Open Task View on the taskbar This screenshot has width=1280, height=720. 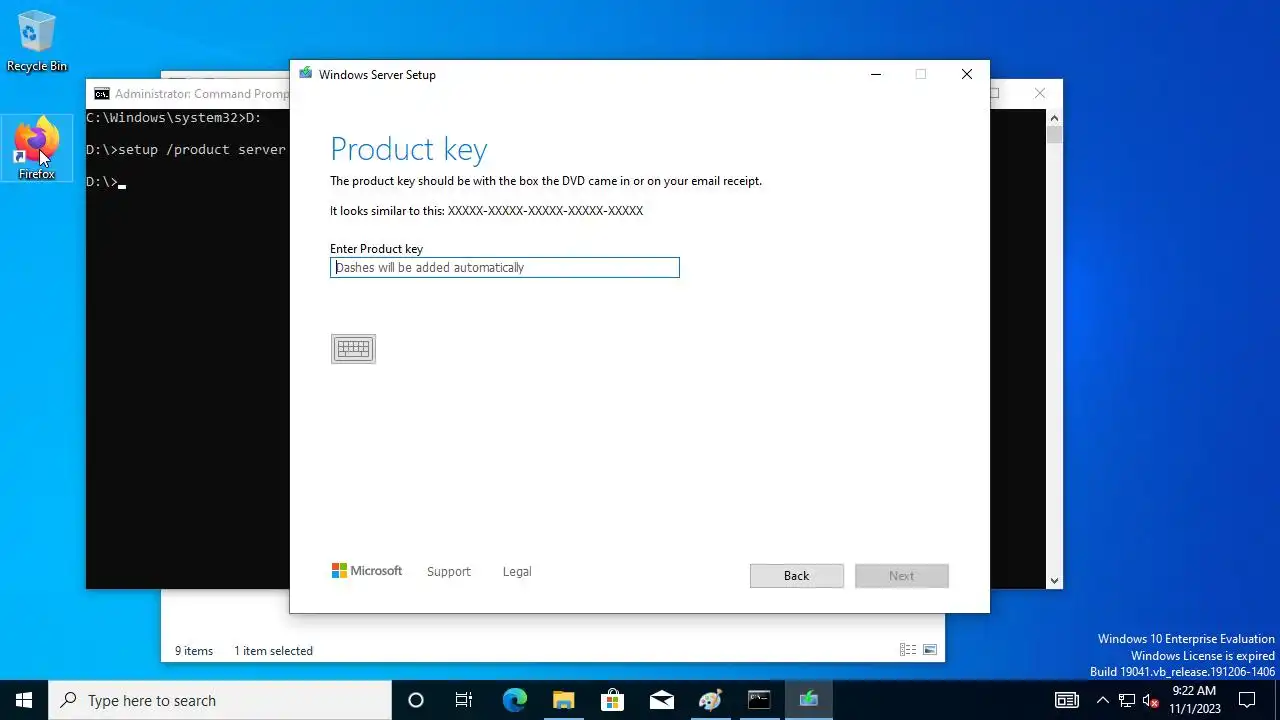click(464, 700)
